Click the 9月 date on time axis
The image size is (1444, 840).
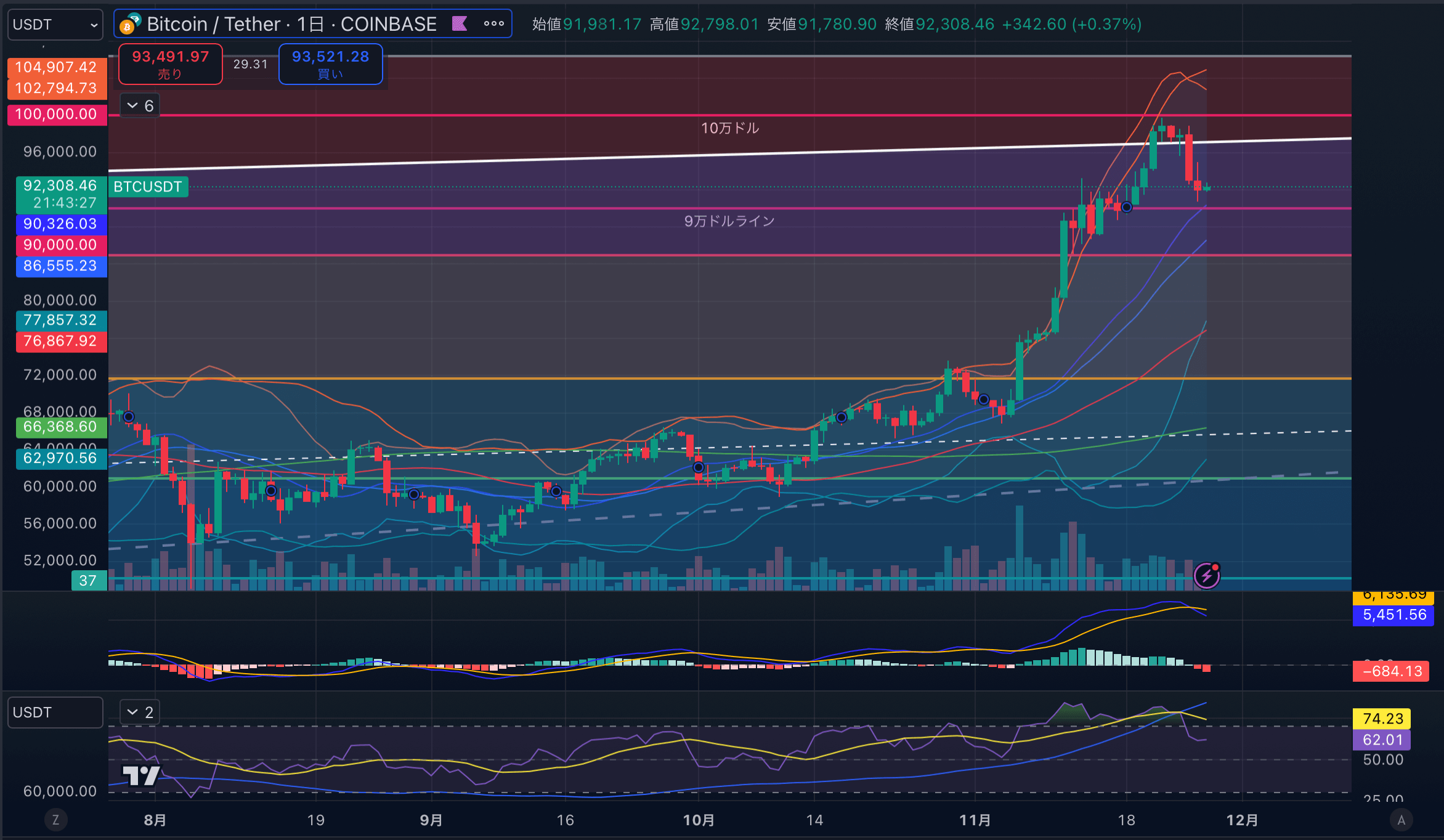(431, 820)
